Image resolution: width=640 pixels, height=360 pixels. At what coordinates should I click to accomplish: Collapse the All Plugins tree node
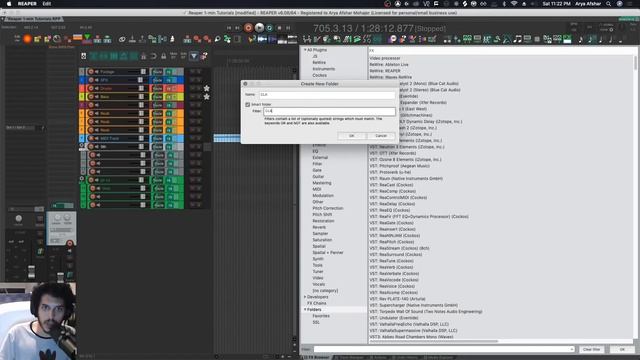[x=304, y=50]
